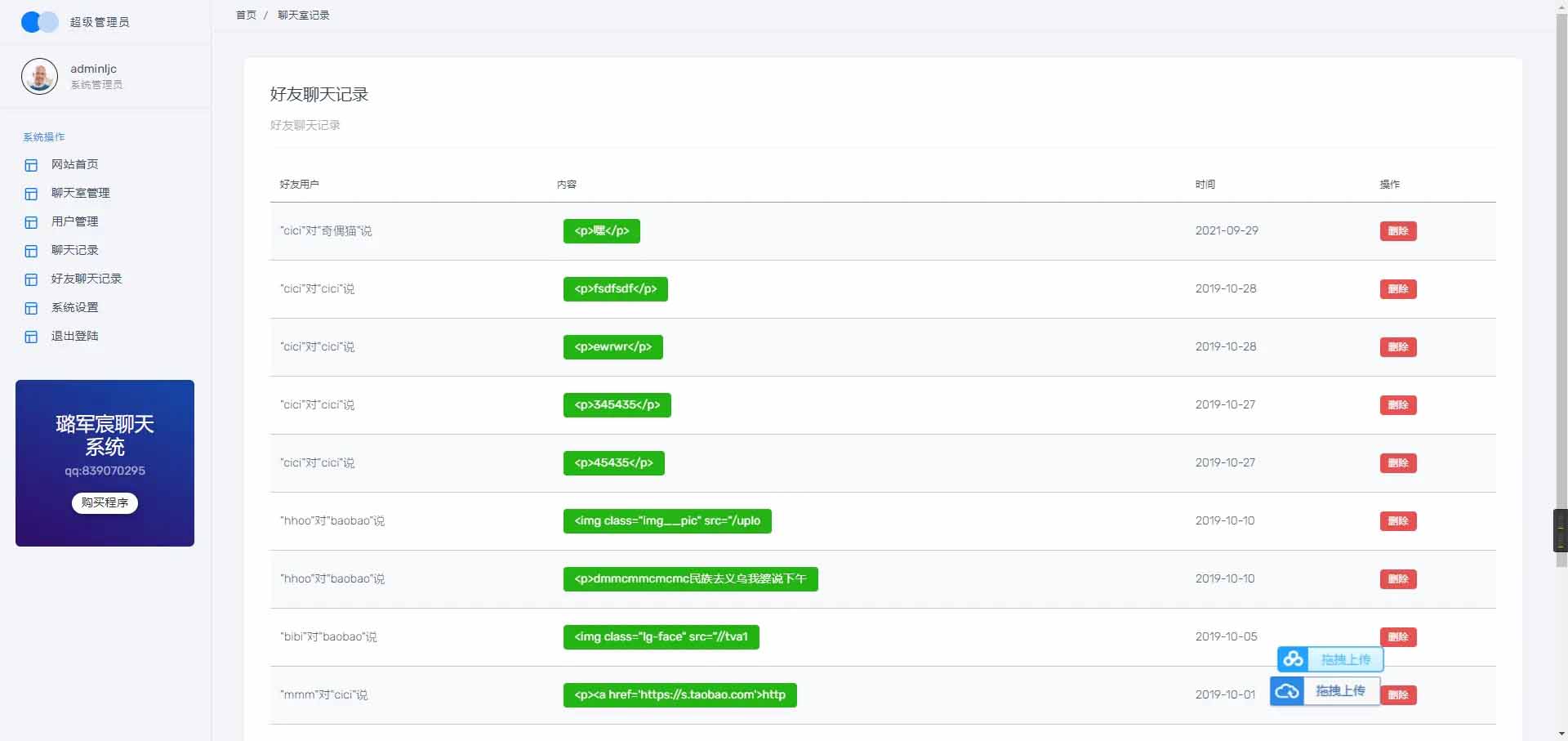
Task: Click the icon next to 系统设置
Action: [31, 308]
